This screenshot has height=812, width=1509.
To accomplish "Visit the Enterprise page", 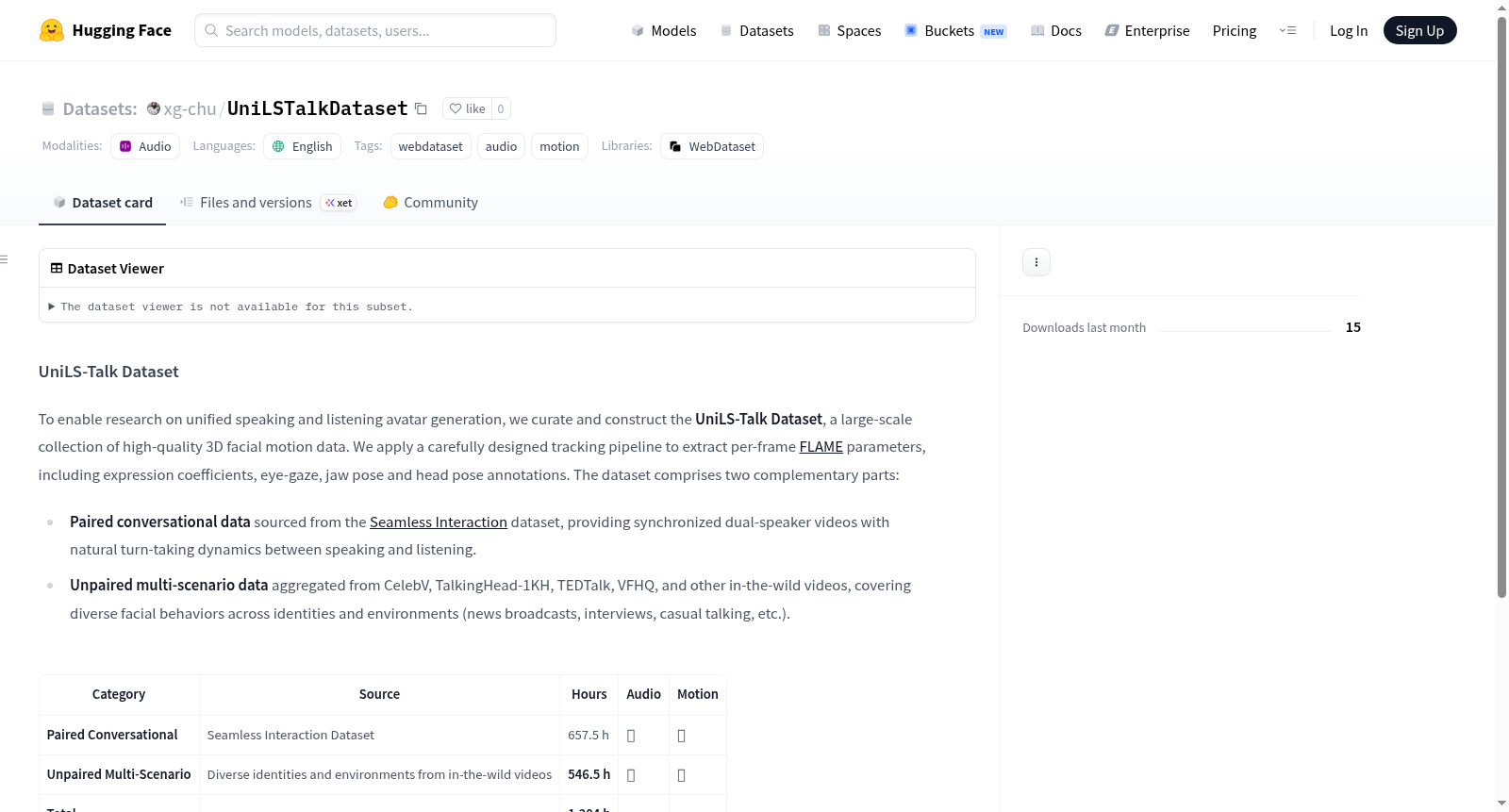I will click(x=1147, y=30).
